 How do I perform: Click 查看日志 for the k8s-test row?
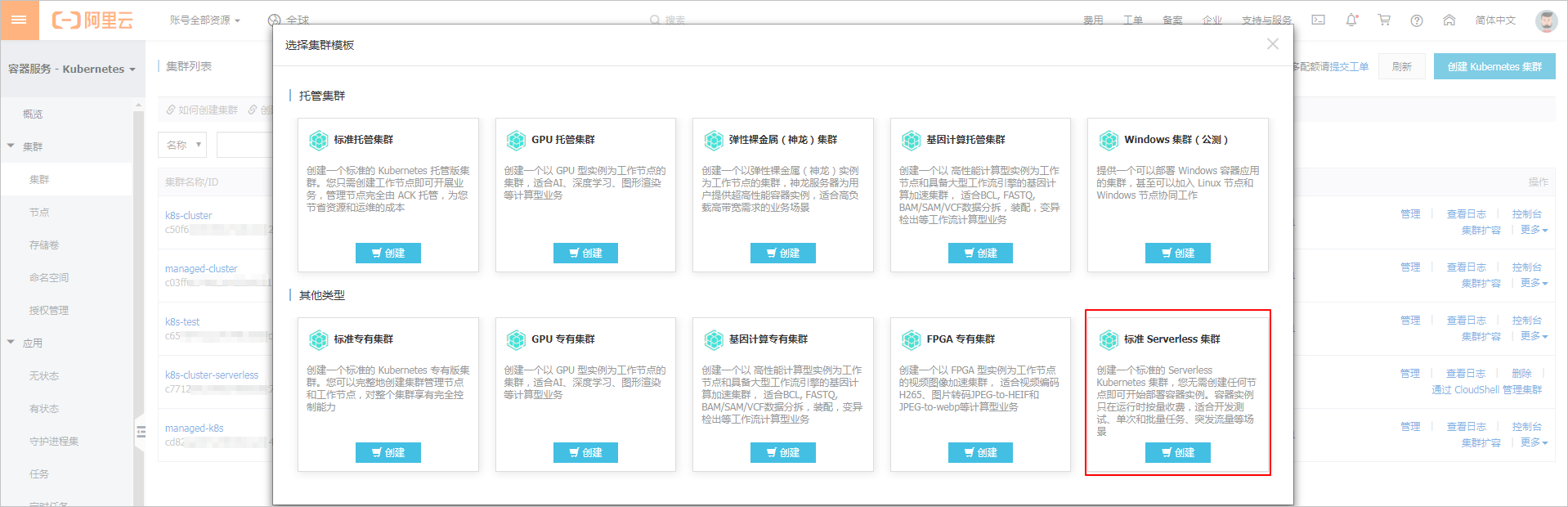(1467, 320)
